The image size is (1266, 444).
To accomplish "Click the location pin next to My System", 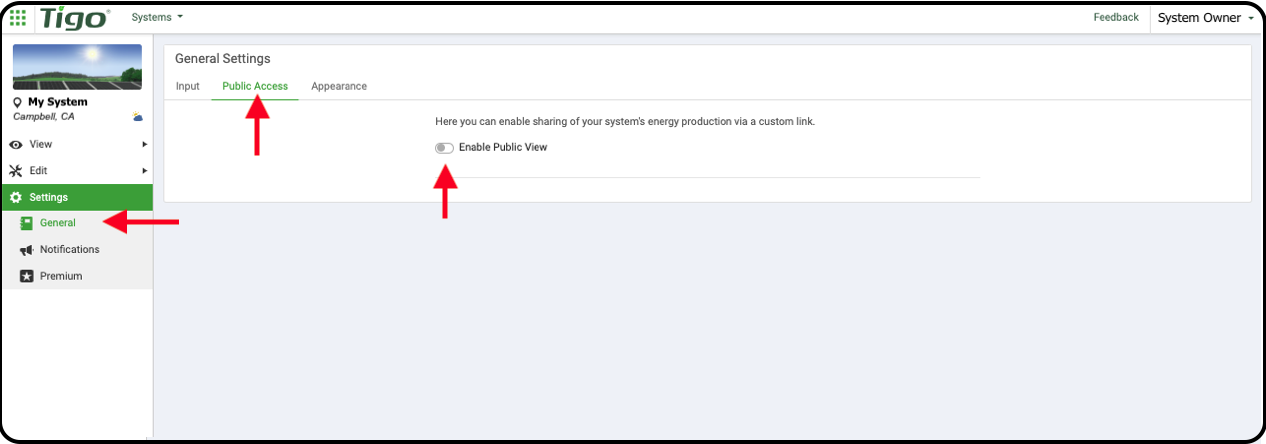I will [x=17, y=102].
